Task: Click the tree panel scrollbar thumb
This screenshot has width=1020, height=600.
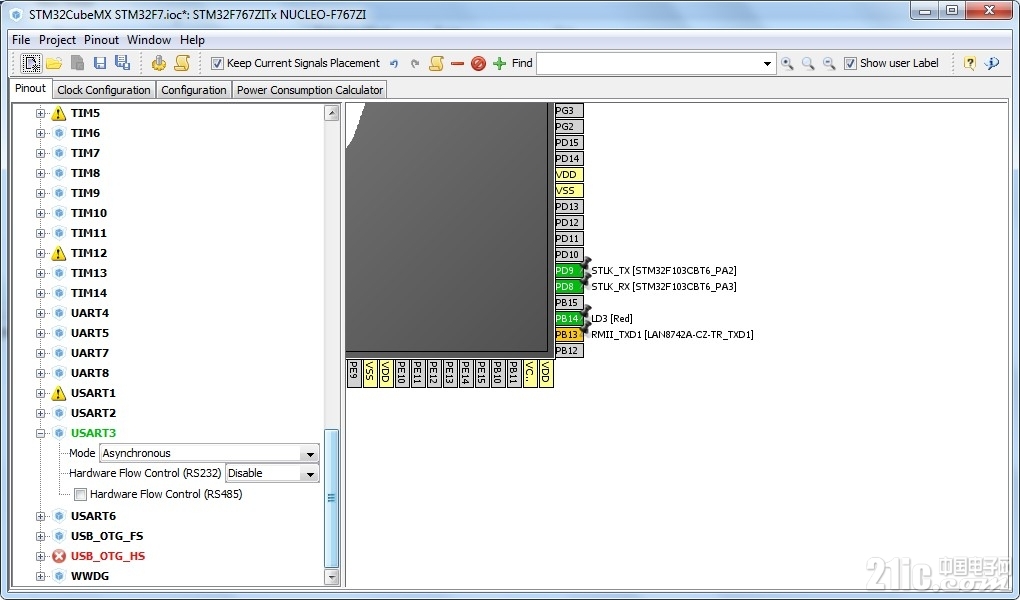Action: tap(331, 498)
